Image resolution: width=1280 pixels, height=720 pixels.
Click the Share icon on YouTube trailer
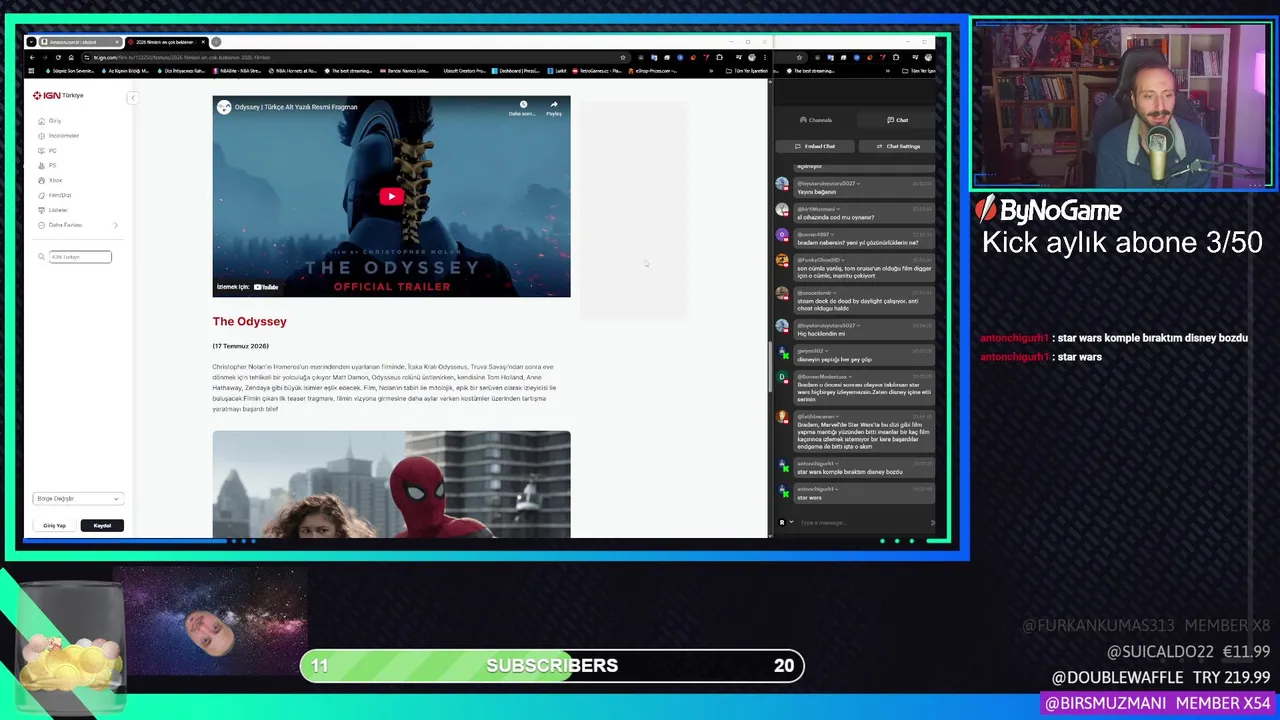[x=553, y=106]
